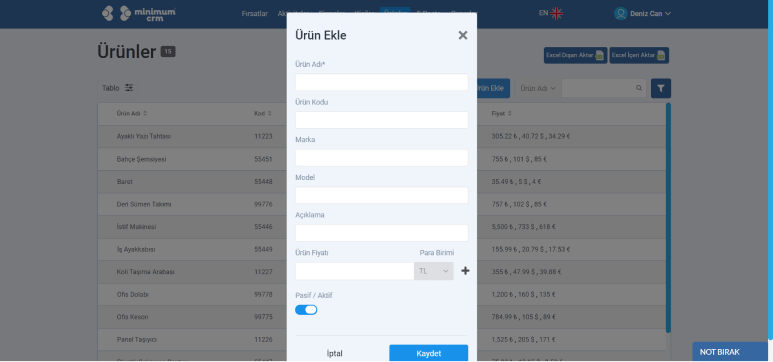The image size is (773, 362).
Task: Click the Deniz Can user avatar icon
Action: pyautogui.click(x=620, y=13)
